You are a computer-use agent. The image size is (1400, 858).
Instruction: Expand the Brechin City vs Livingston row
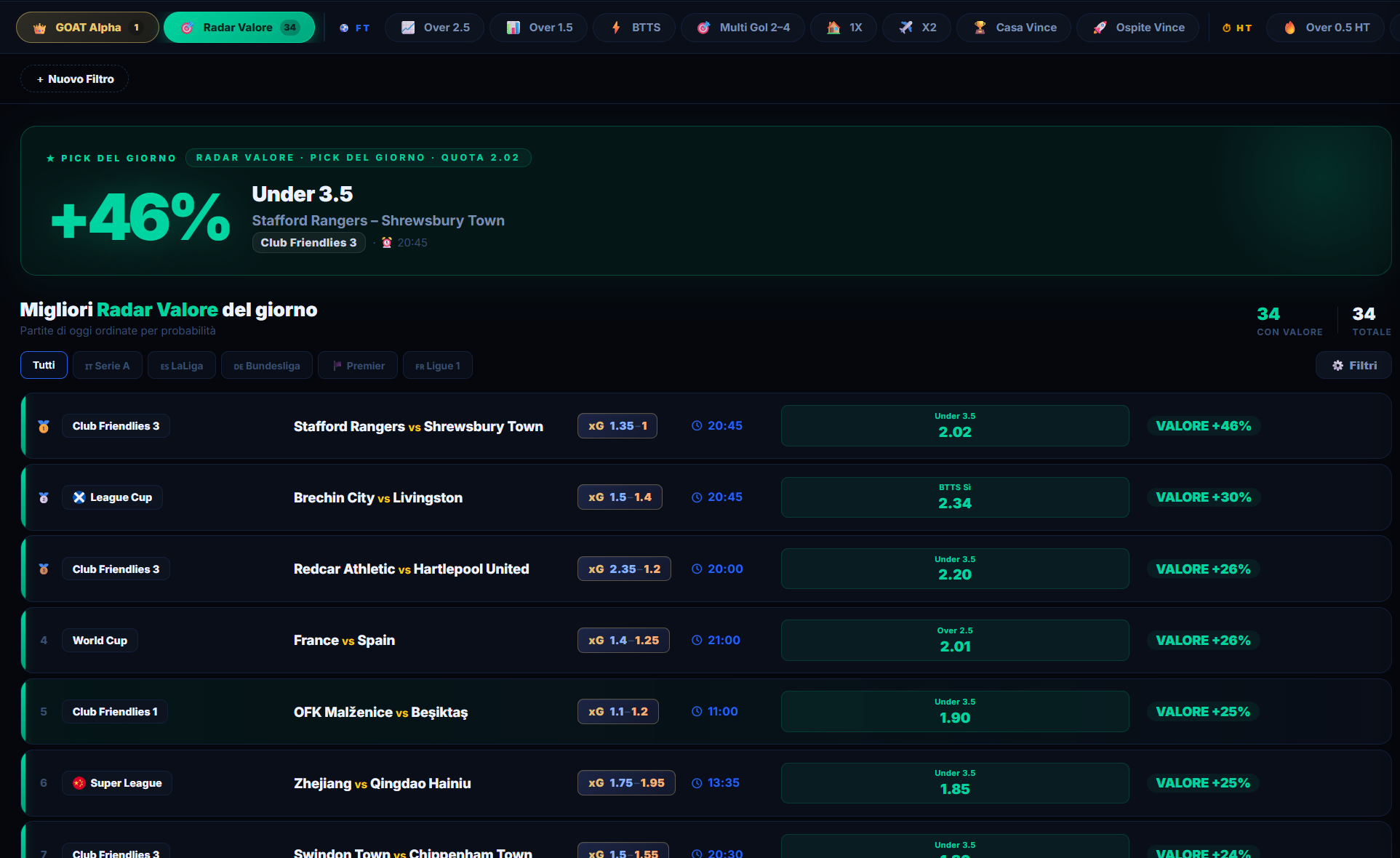click(706, 497)
